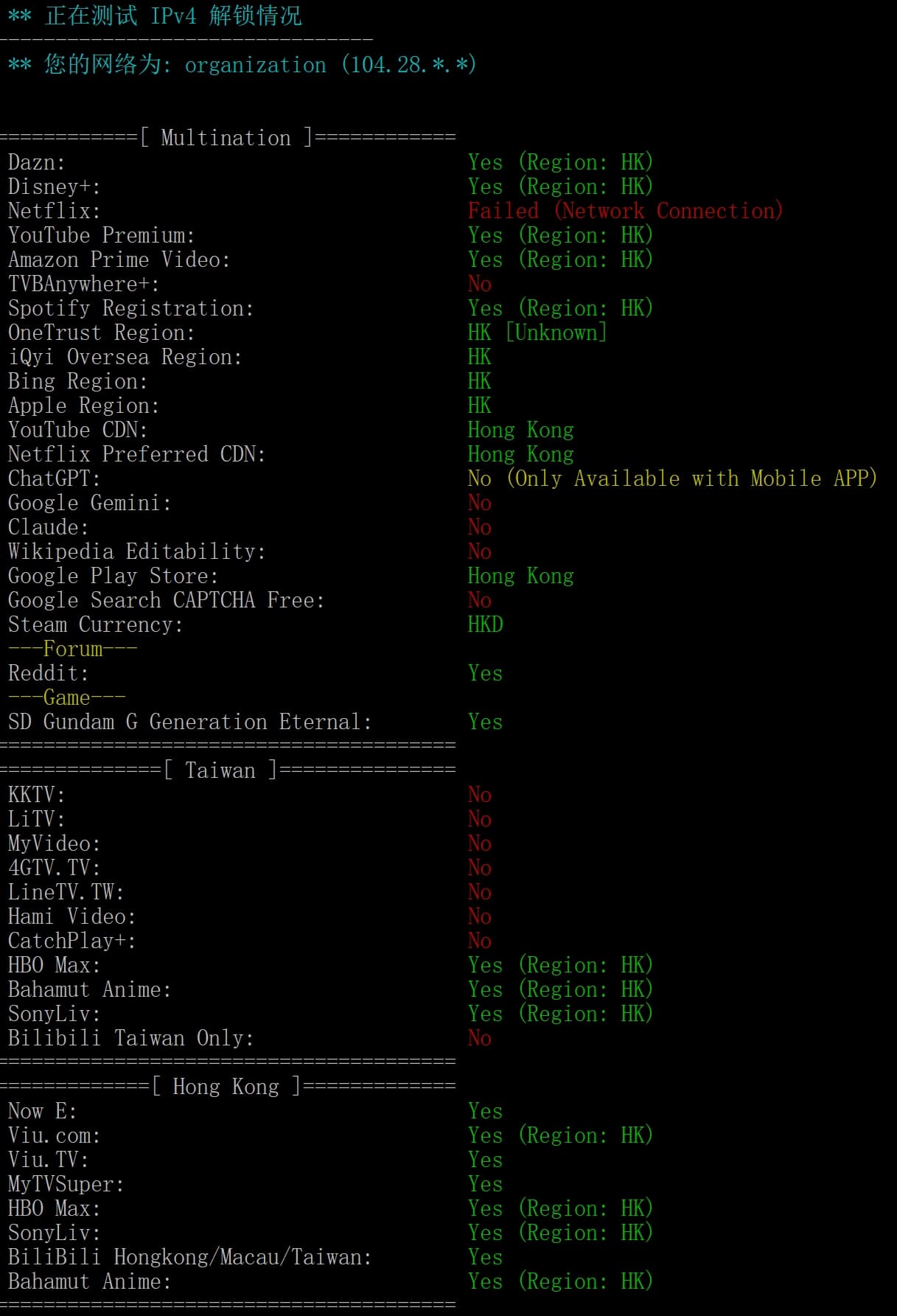Click the Taiwan section header
Screen dimensions: 897x1316
[220, 770]
